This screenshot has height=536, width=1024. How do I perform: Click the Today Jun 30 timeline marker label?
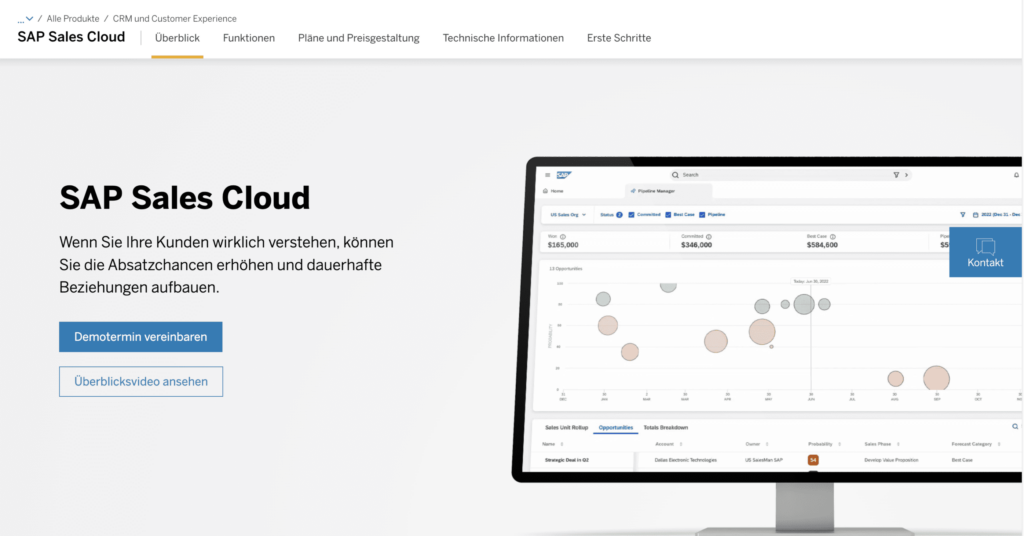point(811,281)
